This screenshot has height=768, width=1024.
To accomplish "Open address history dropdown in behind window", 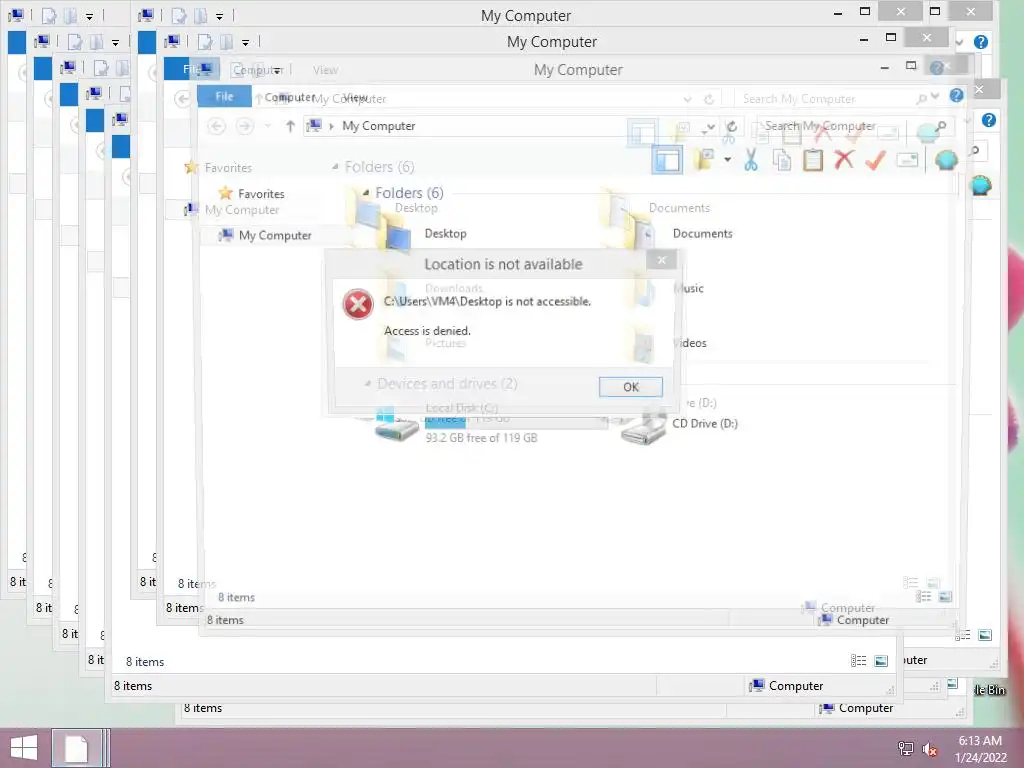I will tap(688, 99).
